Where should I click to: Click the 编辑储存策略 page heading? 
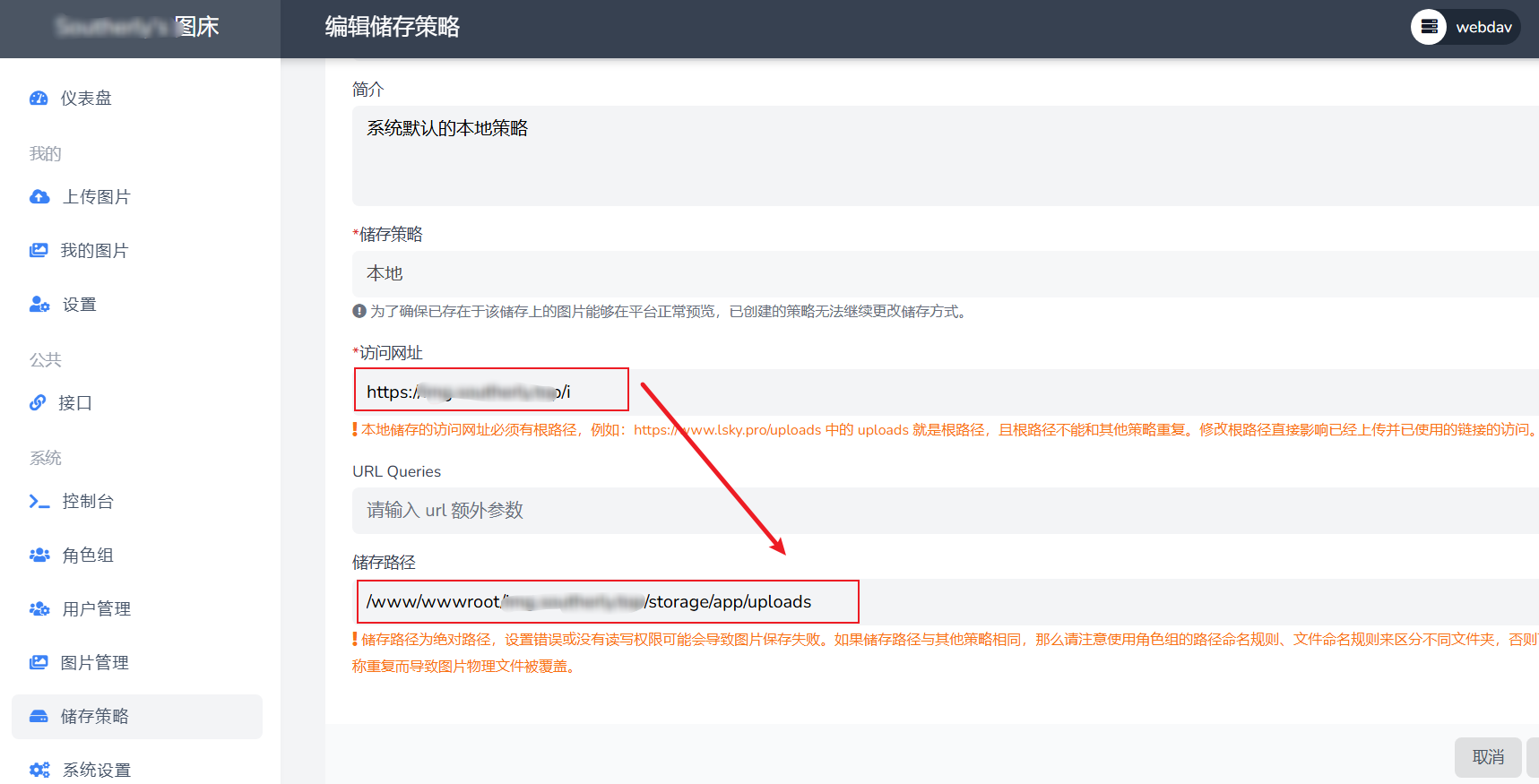[x=393, y=27]
